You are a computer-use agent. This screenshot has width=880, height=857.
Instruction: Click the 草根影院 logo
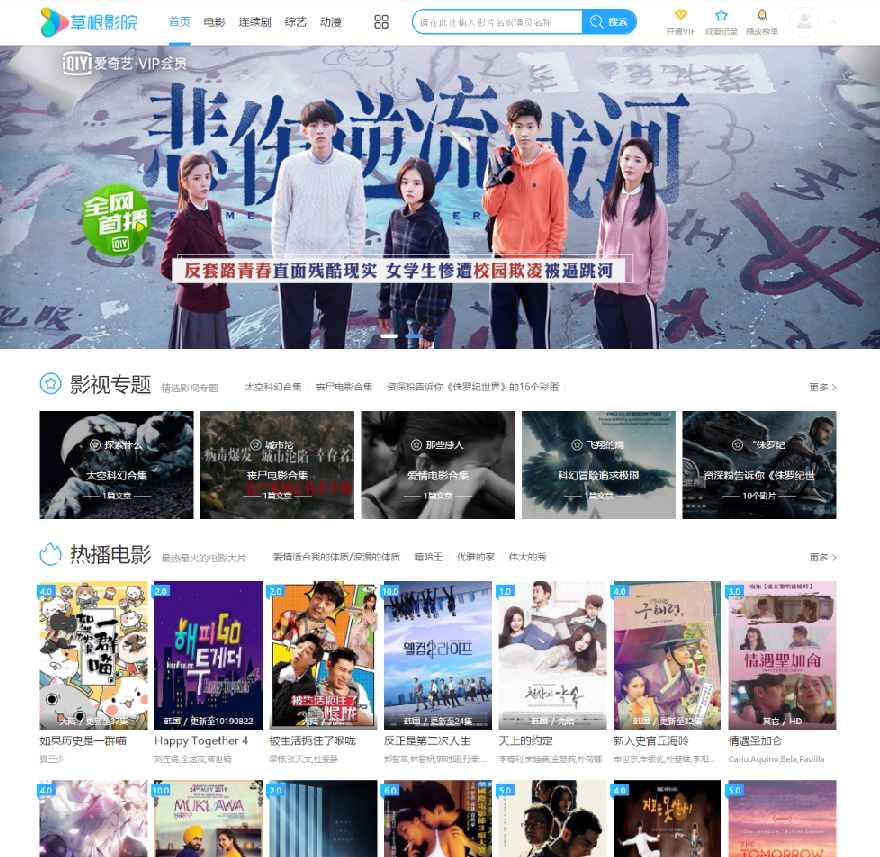click(x=89, y=22)
